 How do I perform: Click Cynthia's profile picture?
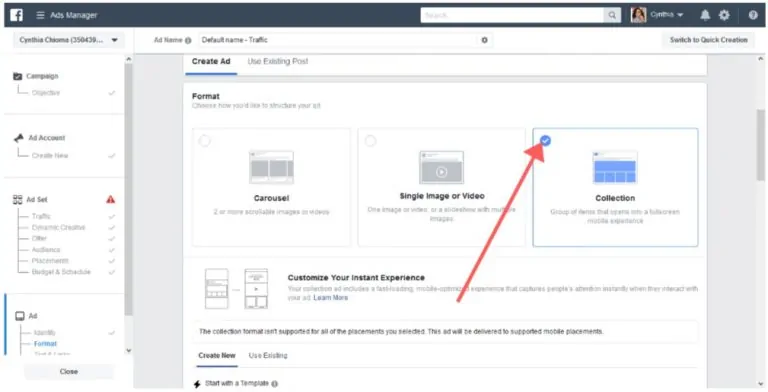638,15
